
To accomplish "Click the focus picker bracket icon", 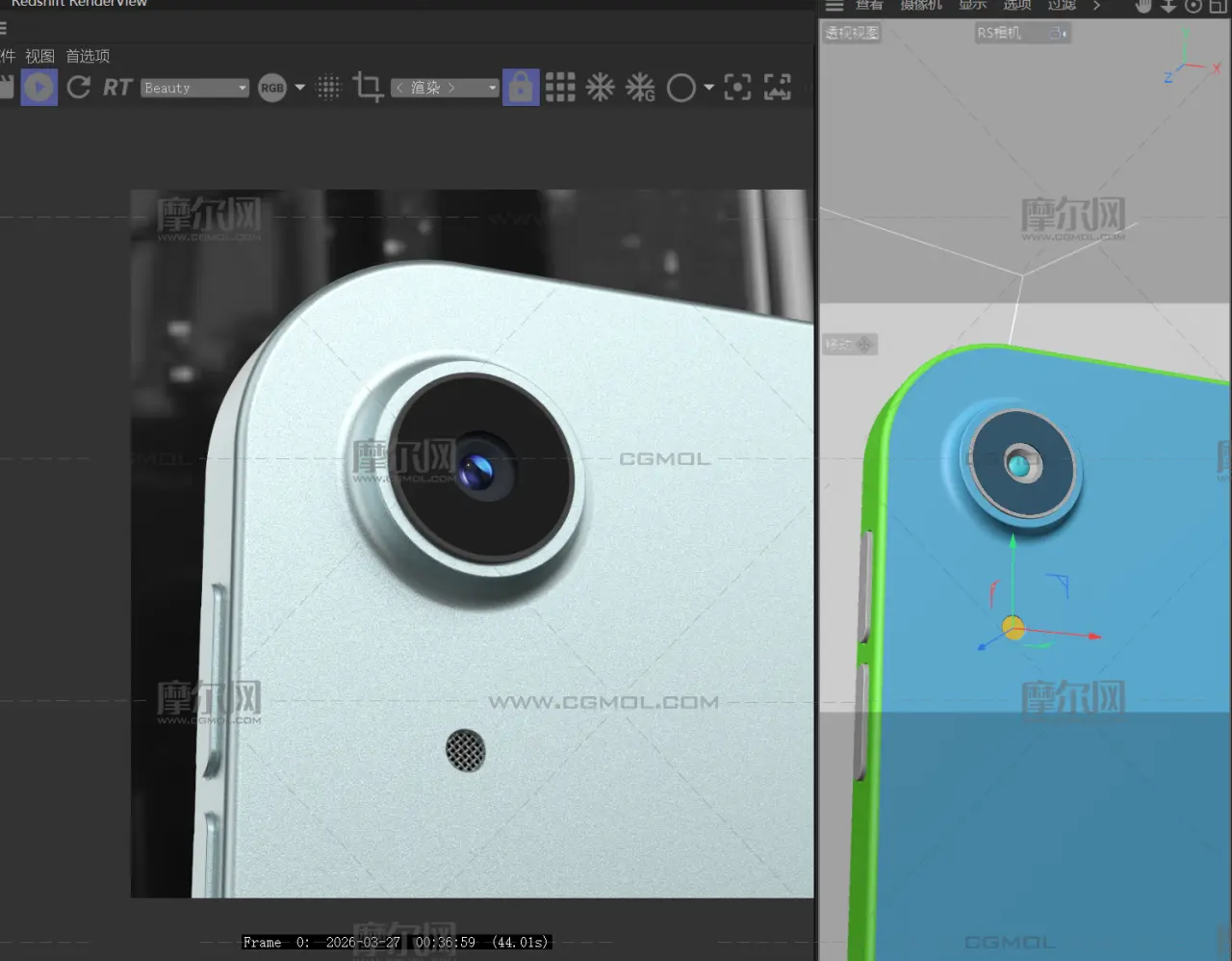I will (737, 88).
